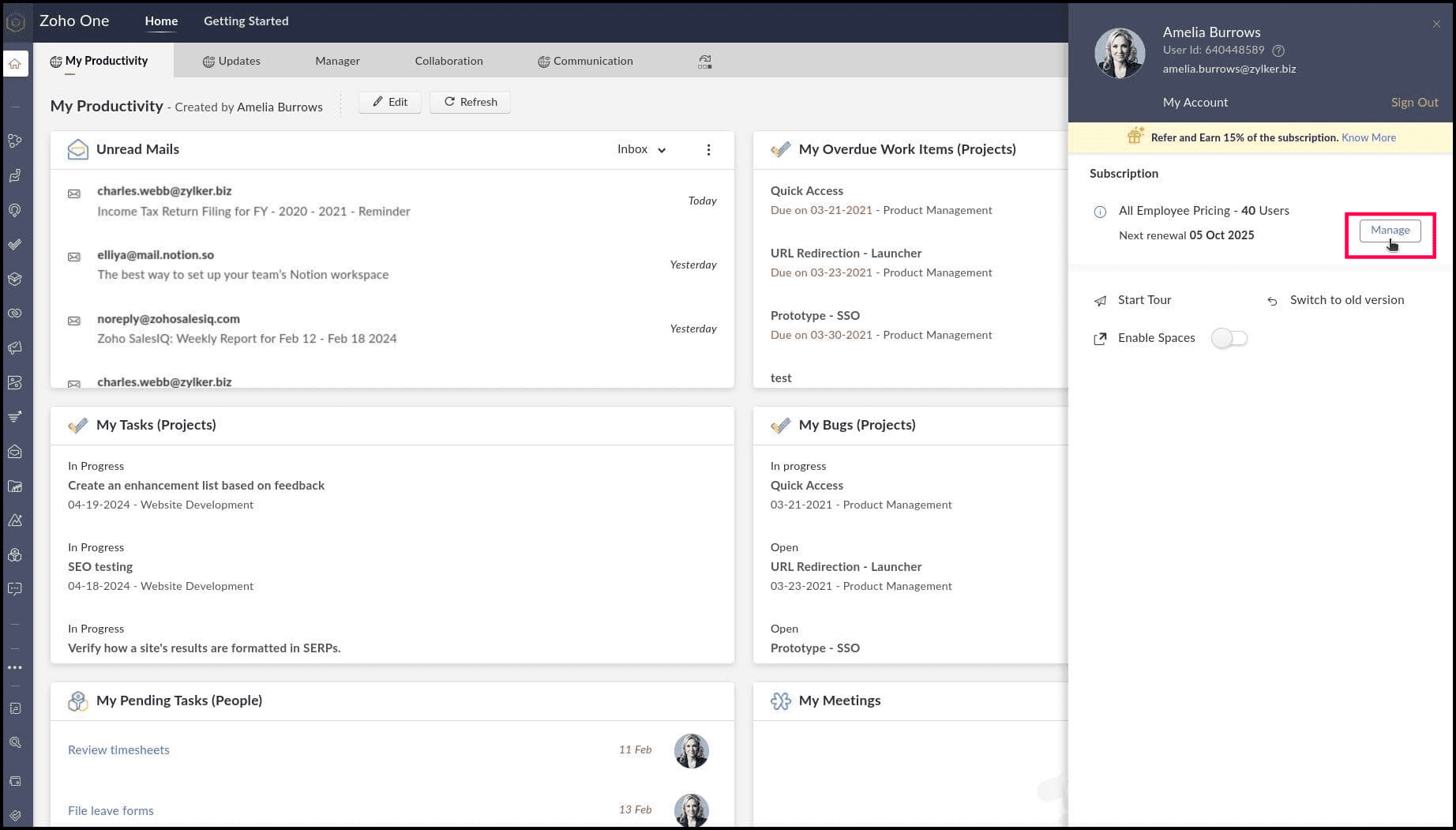Show more apps via three-dots sidebar icon

[x=15, y=667]
